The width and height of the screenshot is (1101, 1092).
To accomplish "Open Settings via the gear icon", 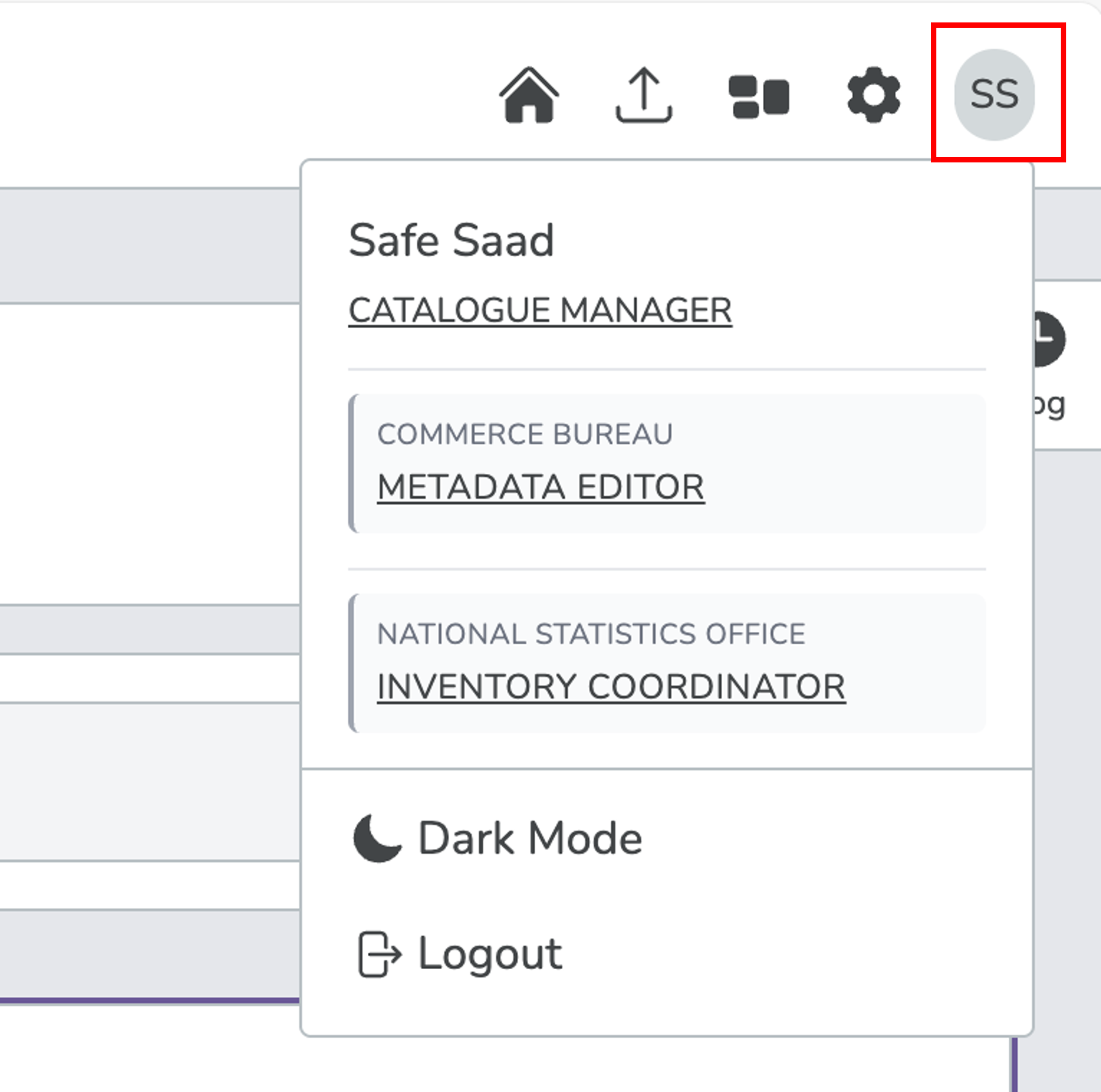I will tap(874, 95).
